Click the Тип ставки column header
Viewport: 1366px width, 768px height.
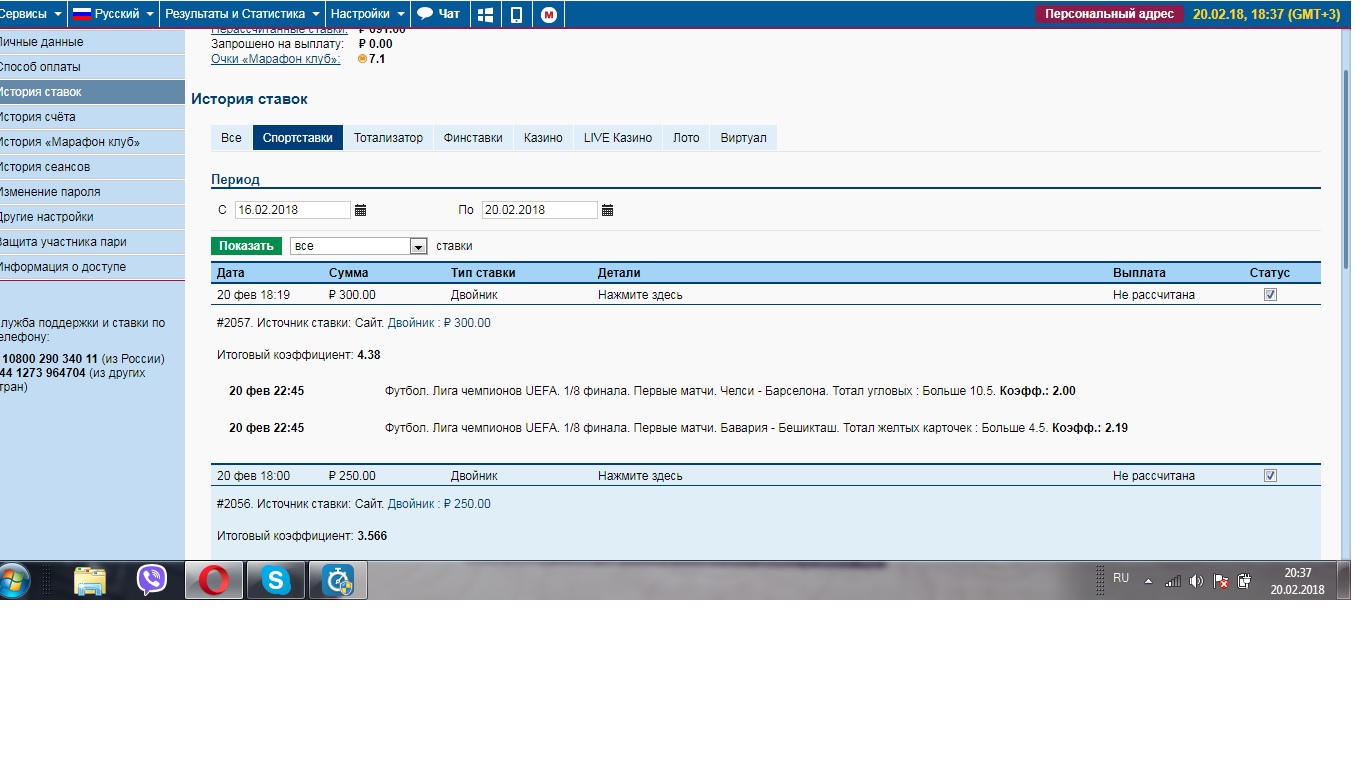tap(483, 273)
